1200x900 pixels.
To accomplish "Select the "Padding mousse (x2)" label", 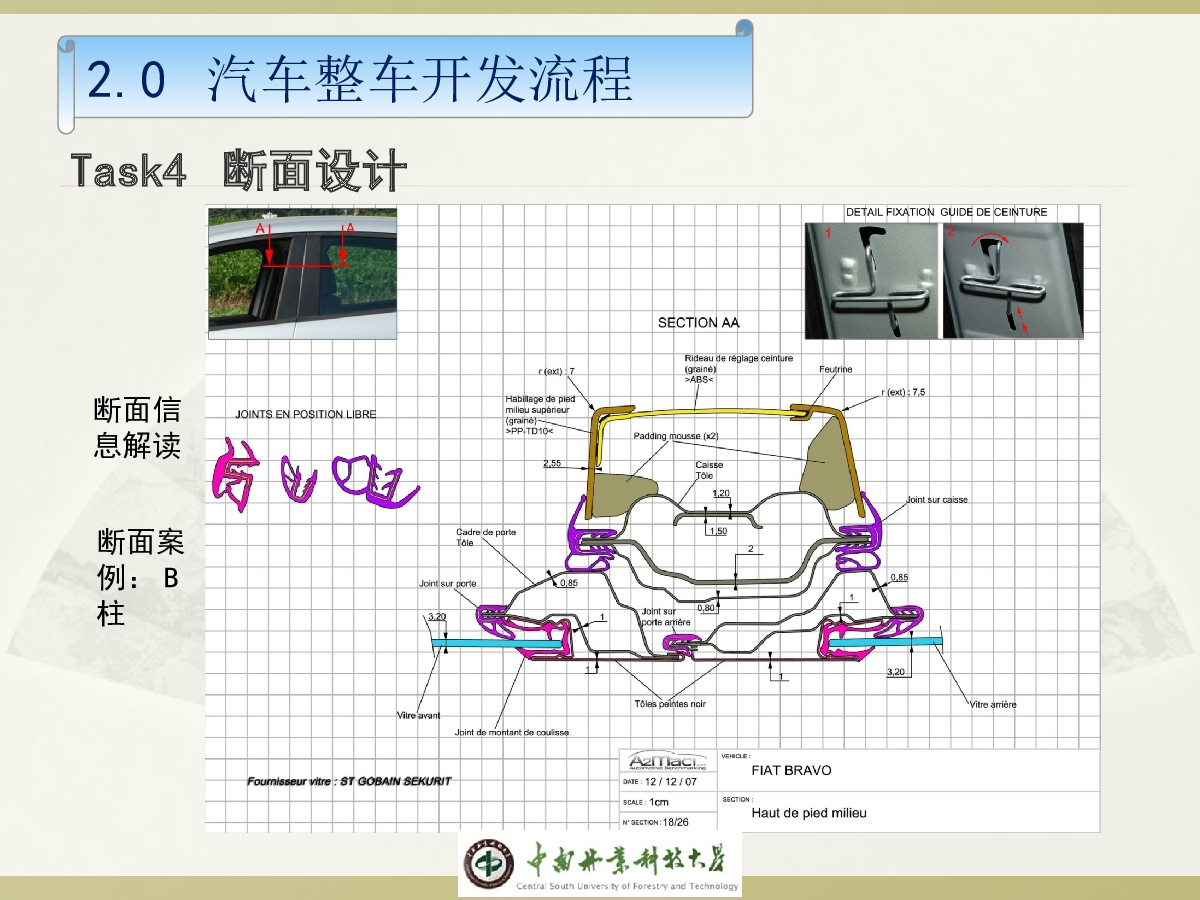I will [x=675, y=436].
